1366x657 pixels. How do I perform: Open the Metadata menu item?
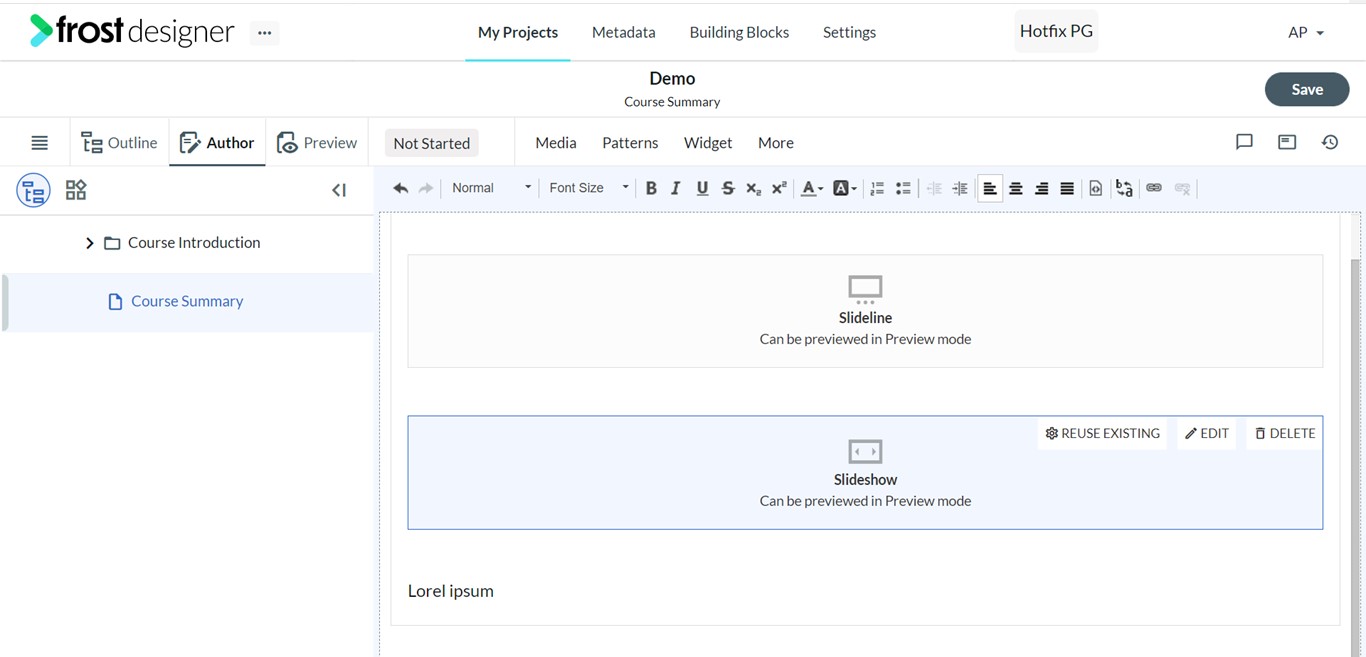[624, 32]
